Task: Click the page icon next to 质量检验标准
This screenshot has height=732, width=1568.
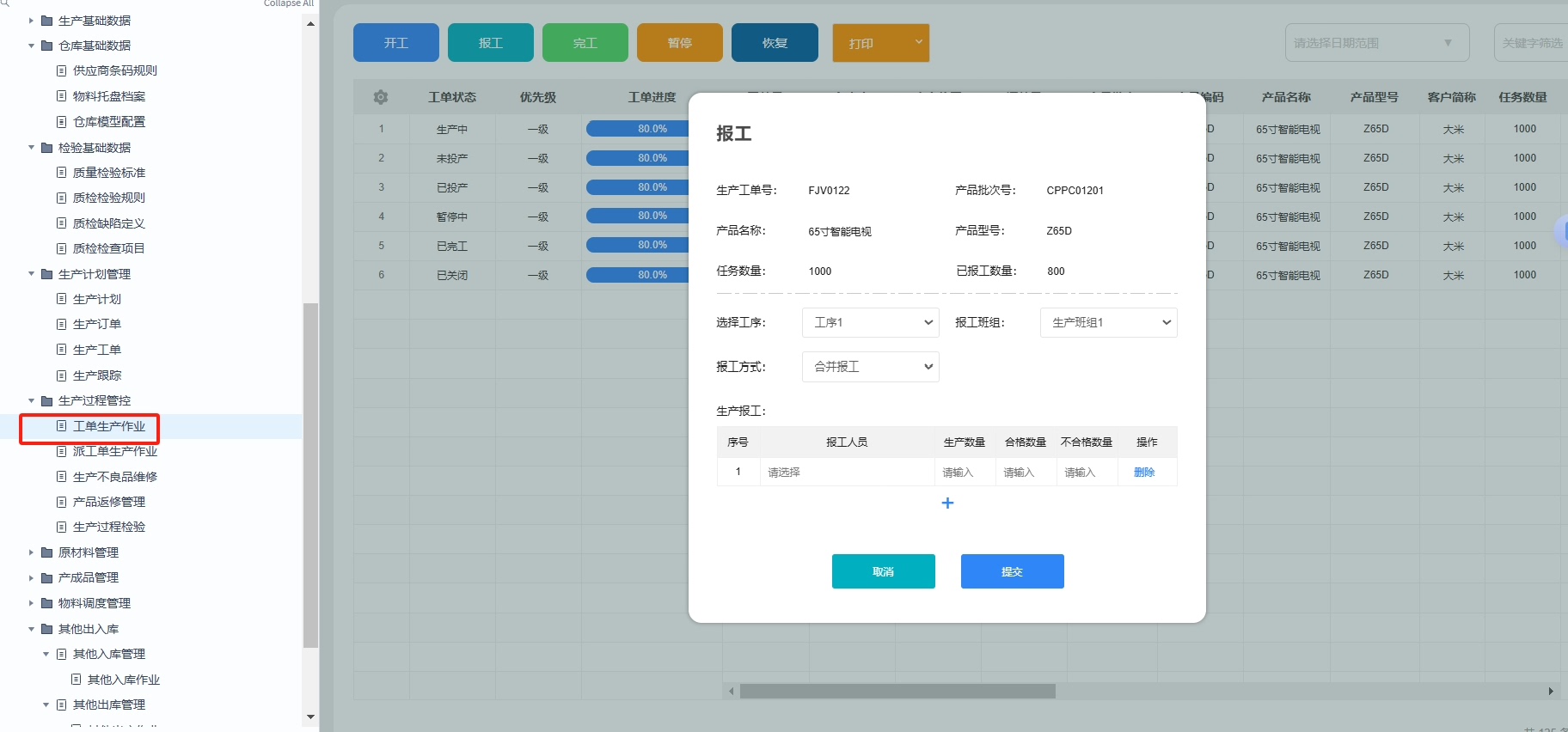Action: click(61, 173)
